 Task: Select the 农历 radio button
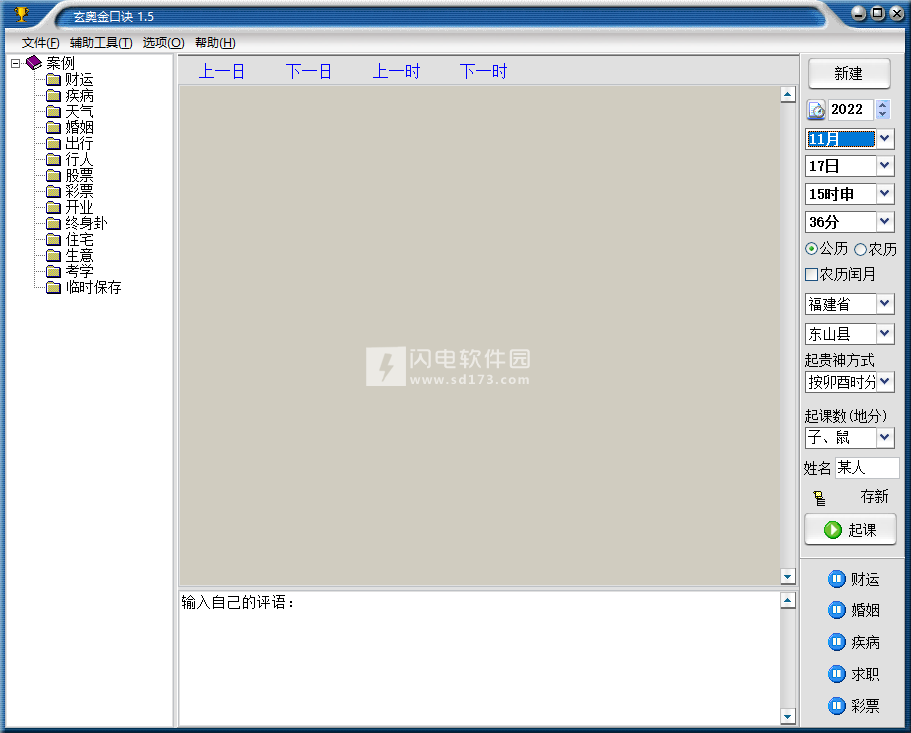860,249
